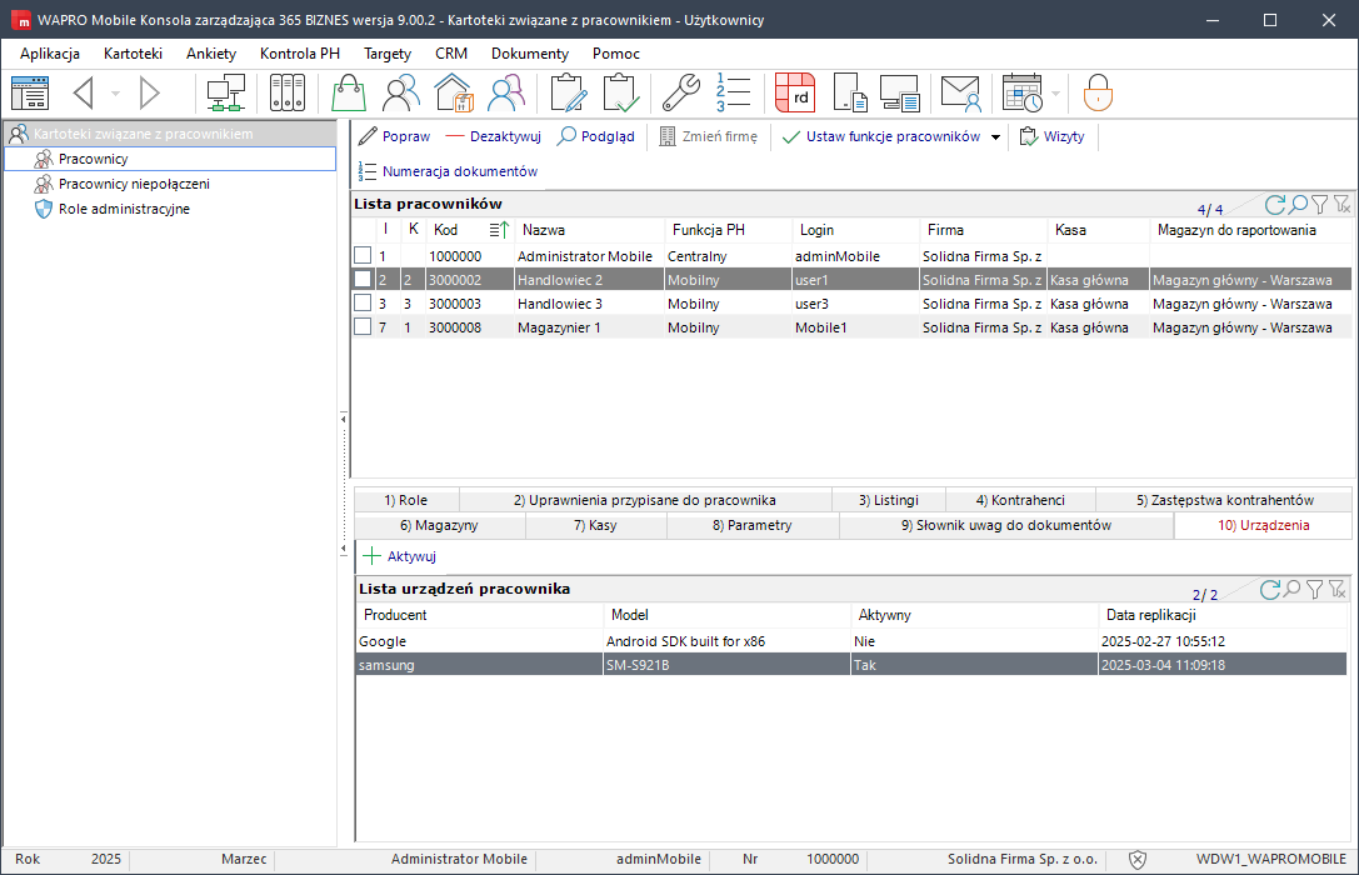Click the Podgląd button
This screenshot has width=1359, height=875.
596,137
